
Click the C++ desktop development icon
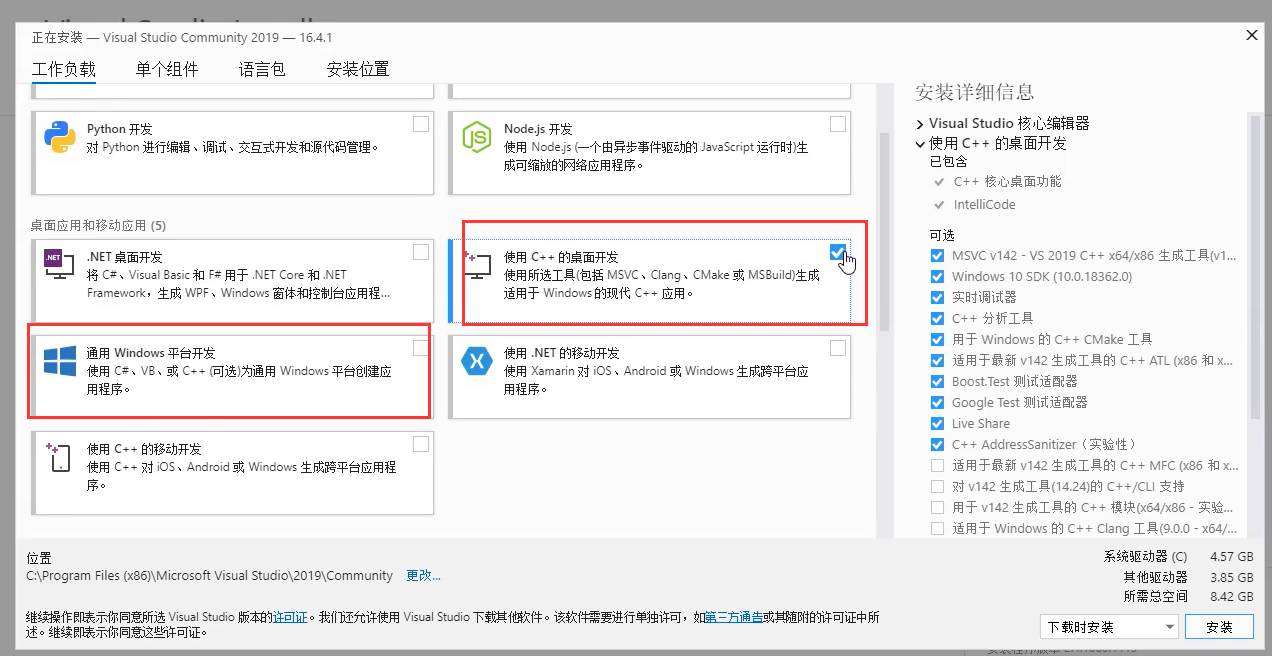pos(477,264)
